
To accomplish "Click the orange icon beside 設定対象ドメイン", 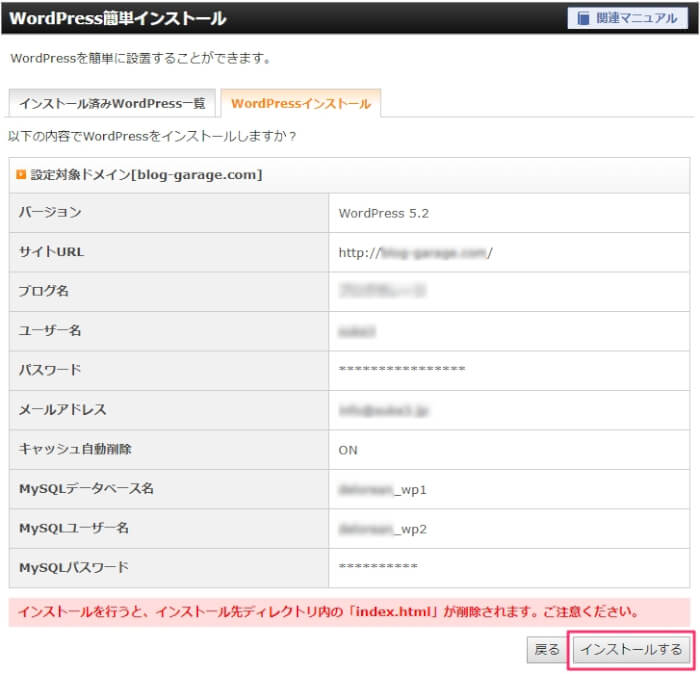I will (x=21, y=174).
